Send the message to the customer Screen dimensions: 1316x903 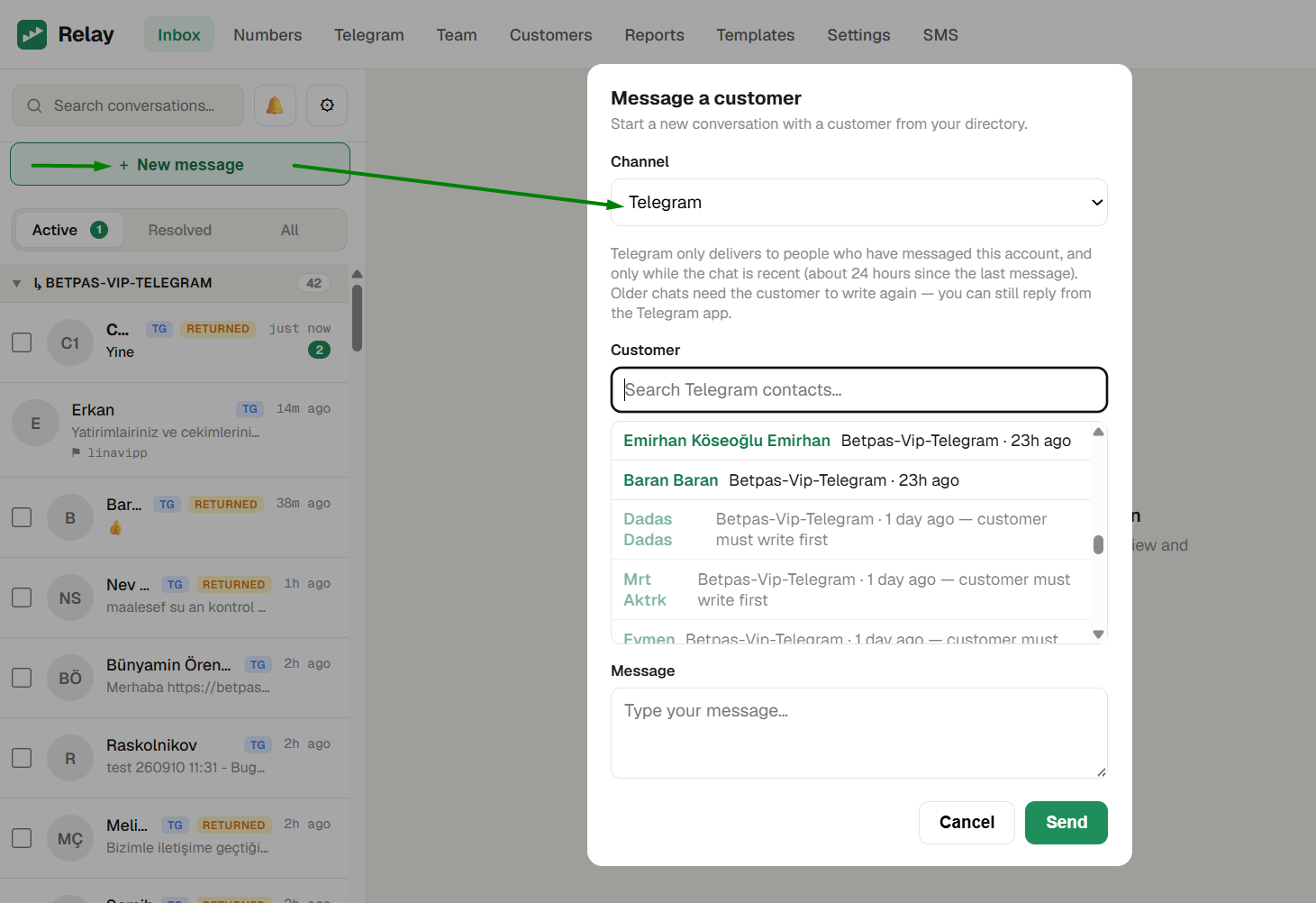pos(1066,822)
